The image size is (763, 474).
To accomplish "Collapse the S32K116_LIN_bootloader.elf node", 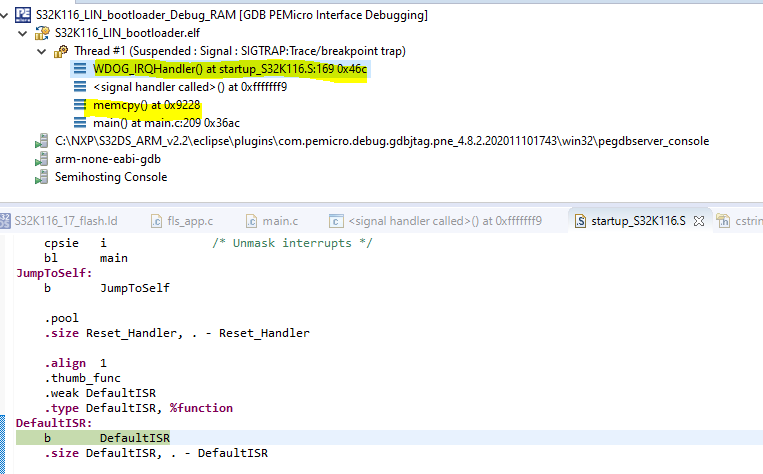I will [x=22, y=34].
